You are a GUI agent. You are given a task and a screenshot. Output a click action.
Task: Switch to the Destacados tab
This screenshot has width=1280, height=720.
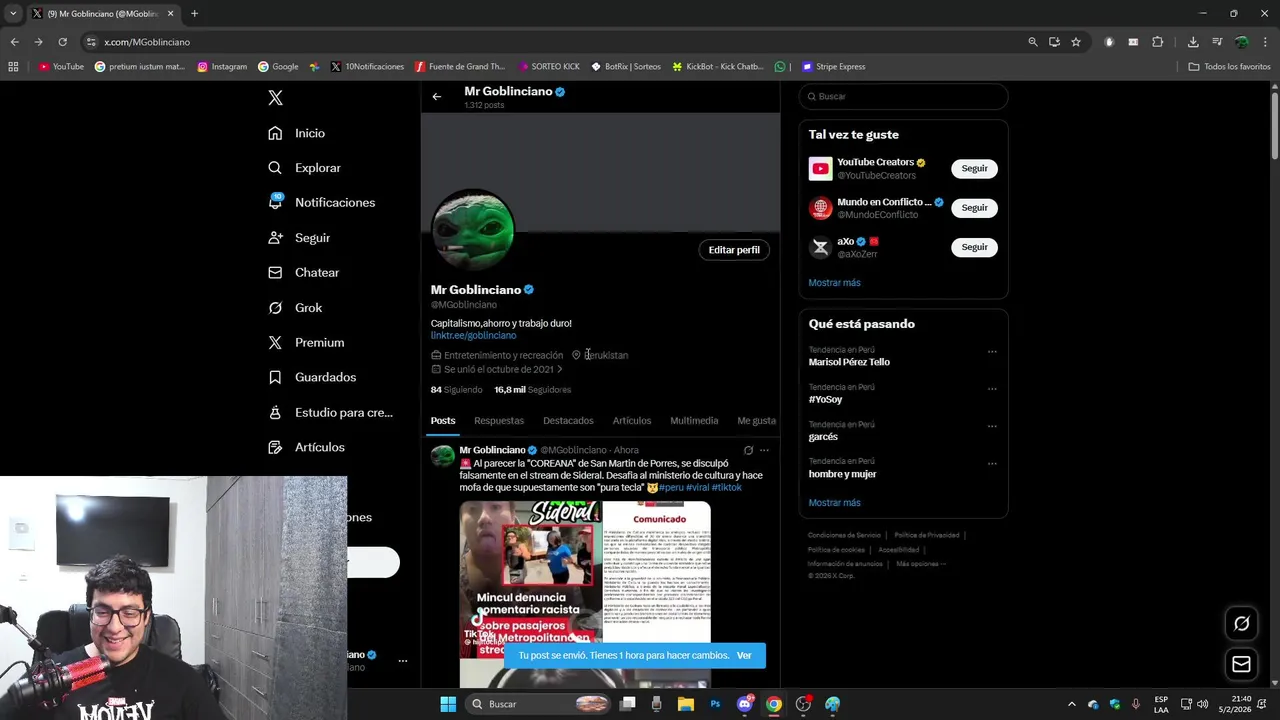568,421
